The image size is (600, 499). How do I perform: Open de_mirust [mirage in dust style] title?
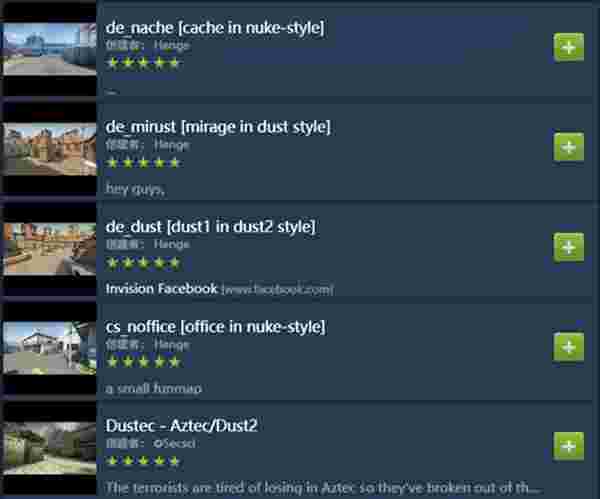pyautogui.click(x=218, y=127)
